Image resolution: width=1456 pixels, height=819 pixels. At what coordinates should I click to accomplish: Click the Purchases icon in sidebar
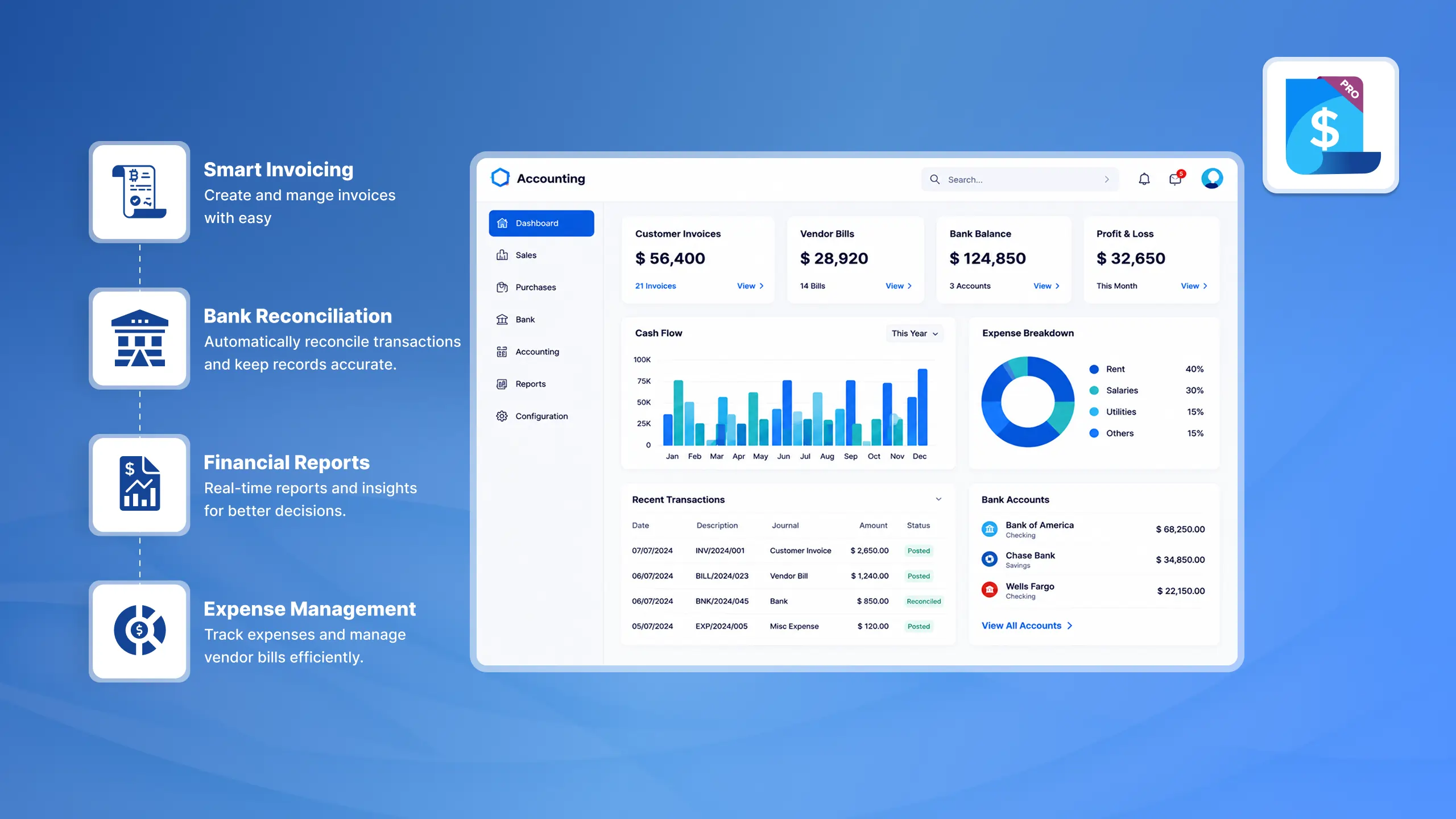click(502, 287)
